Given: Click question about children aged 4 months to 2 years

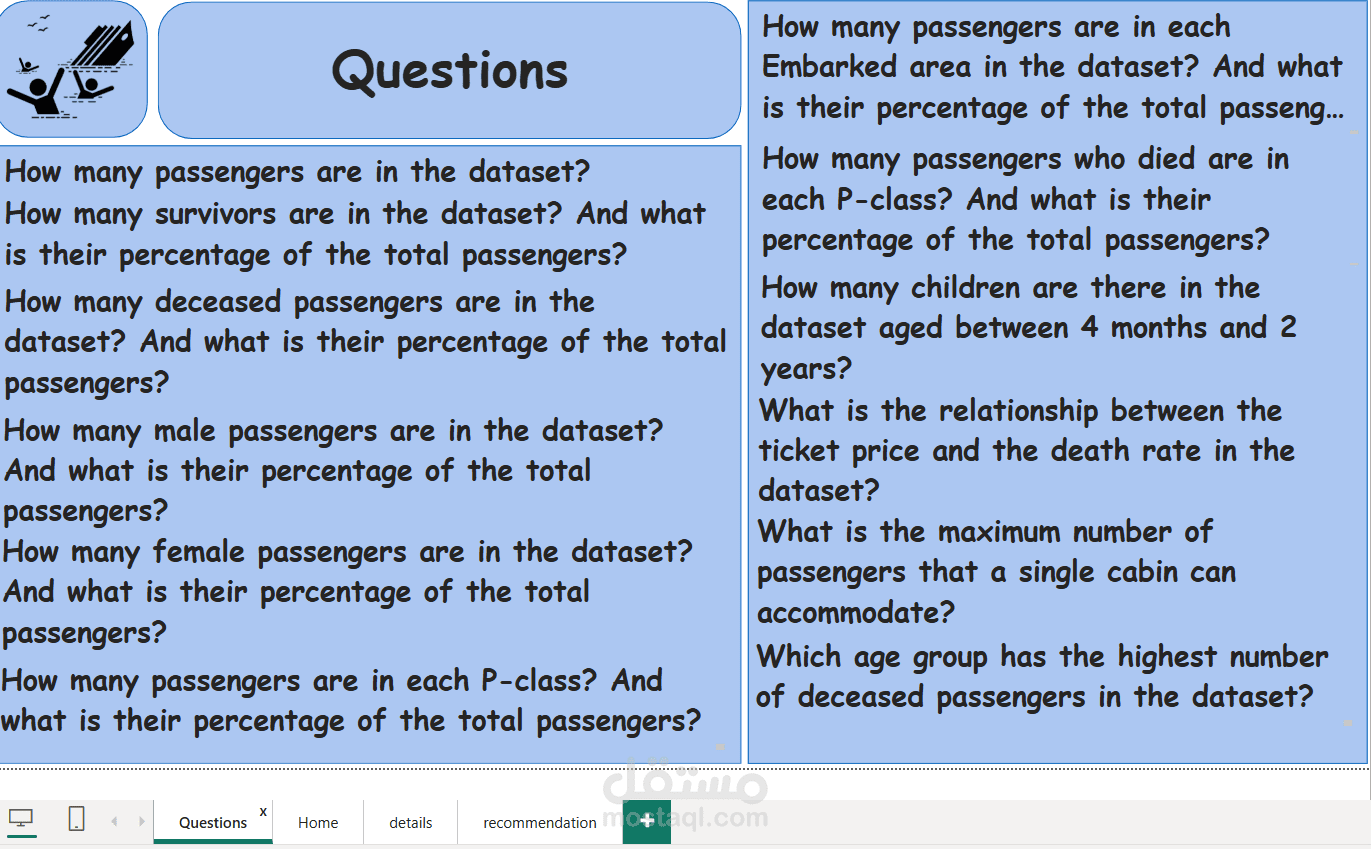Looking at the screenshot, I should click(1029, 328).
